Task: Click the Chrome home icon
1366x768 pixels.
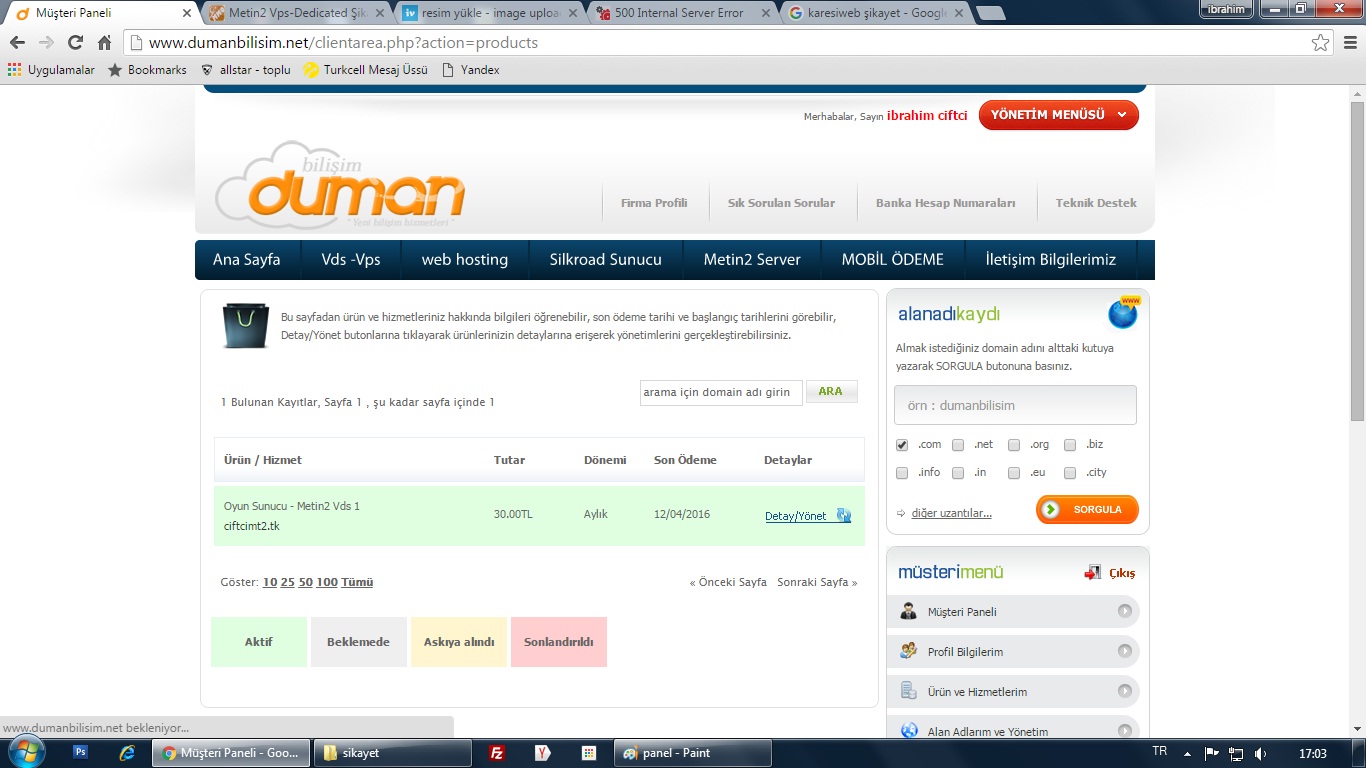Action: click(x=104, y=43)
